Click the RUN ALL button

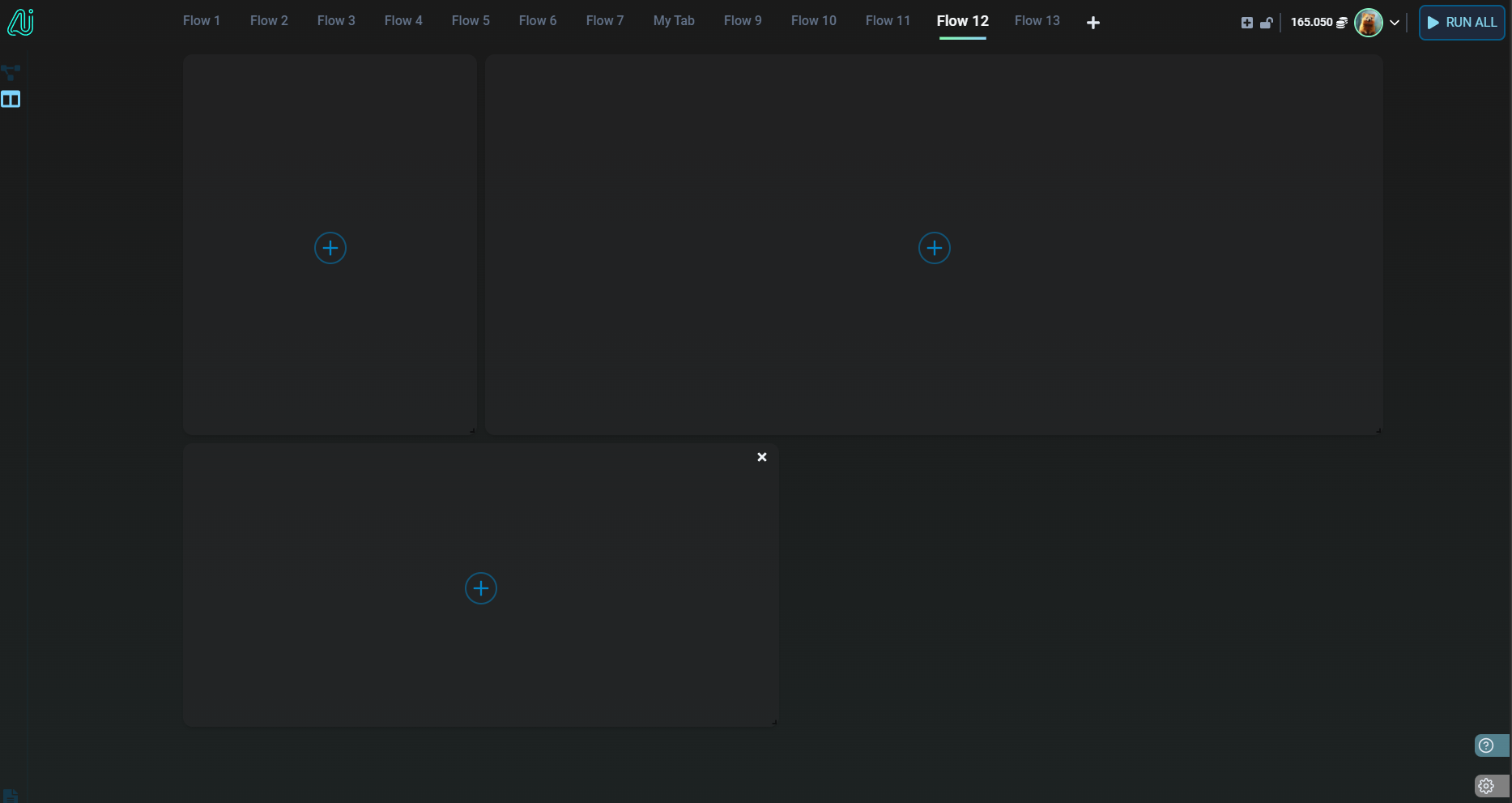[x=1462, y=23]
